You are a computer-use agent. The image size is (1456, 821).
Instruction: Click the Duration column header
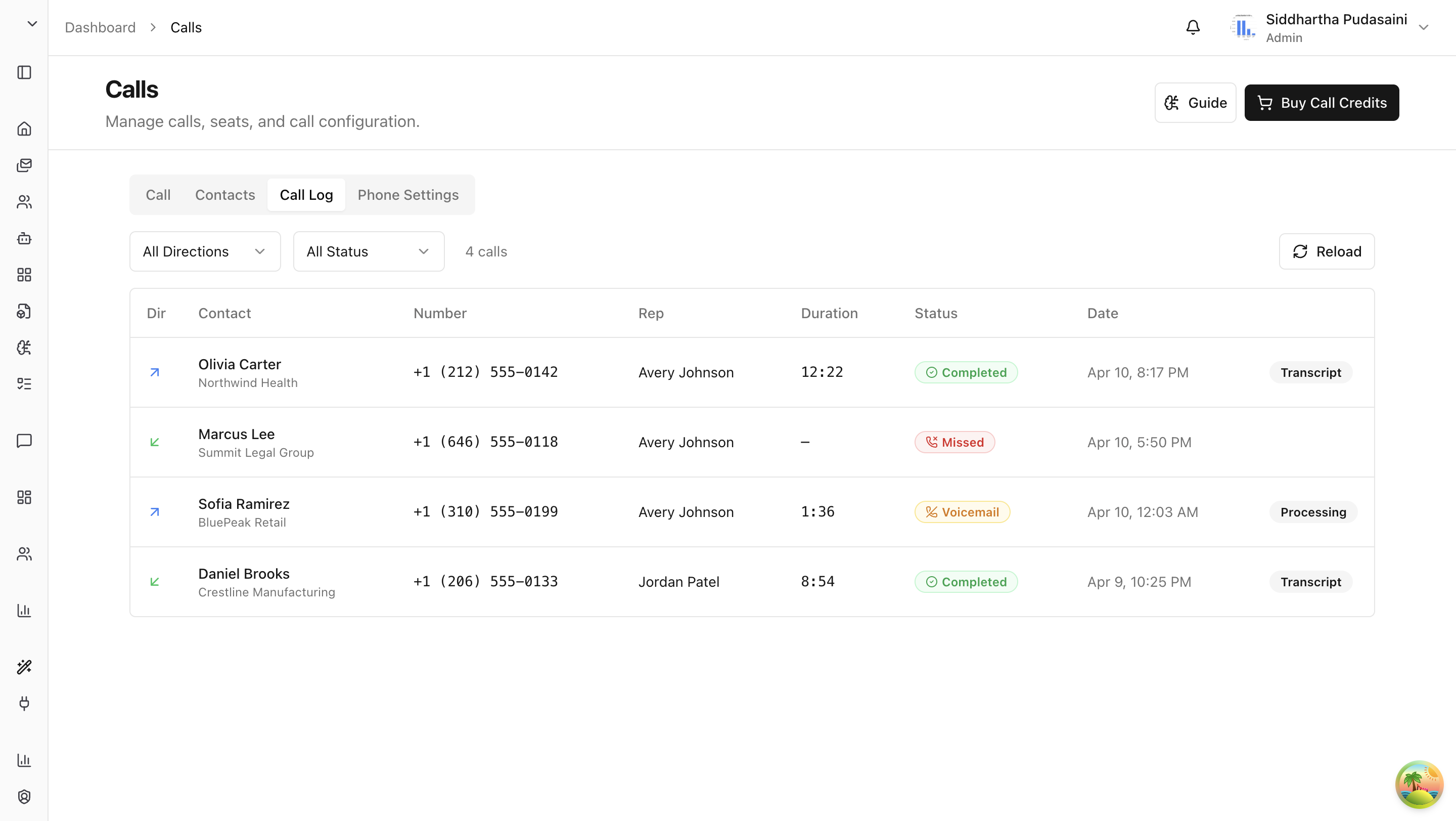pos(829,313)
